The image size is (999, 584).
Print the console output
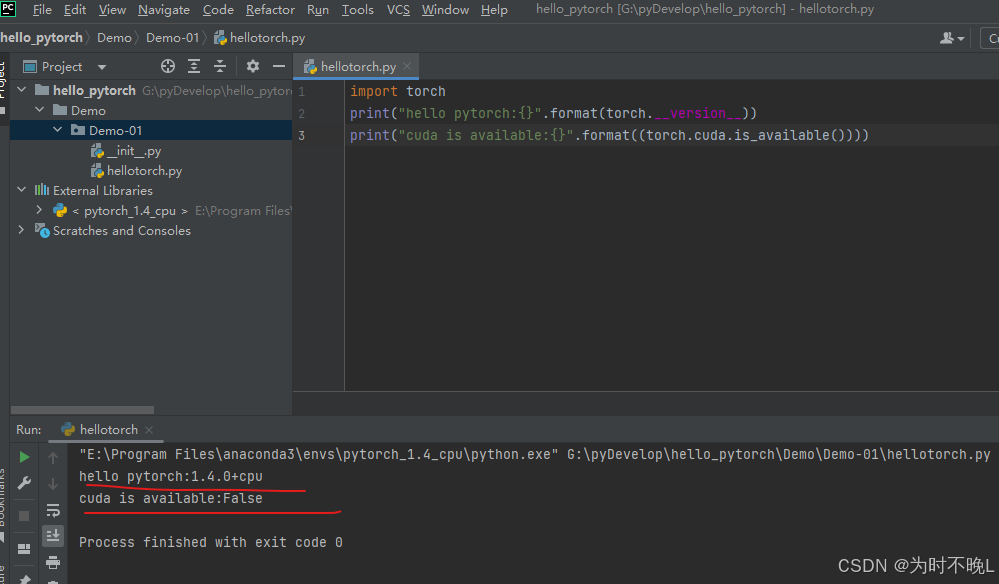[x=52, y=562]
